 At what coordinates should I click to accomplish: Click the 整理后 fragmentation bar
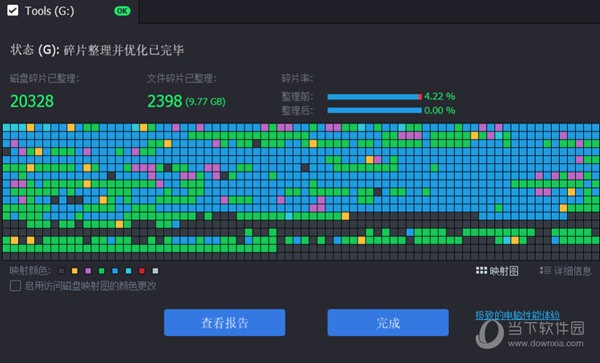click(x=375, y=111)
